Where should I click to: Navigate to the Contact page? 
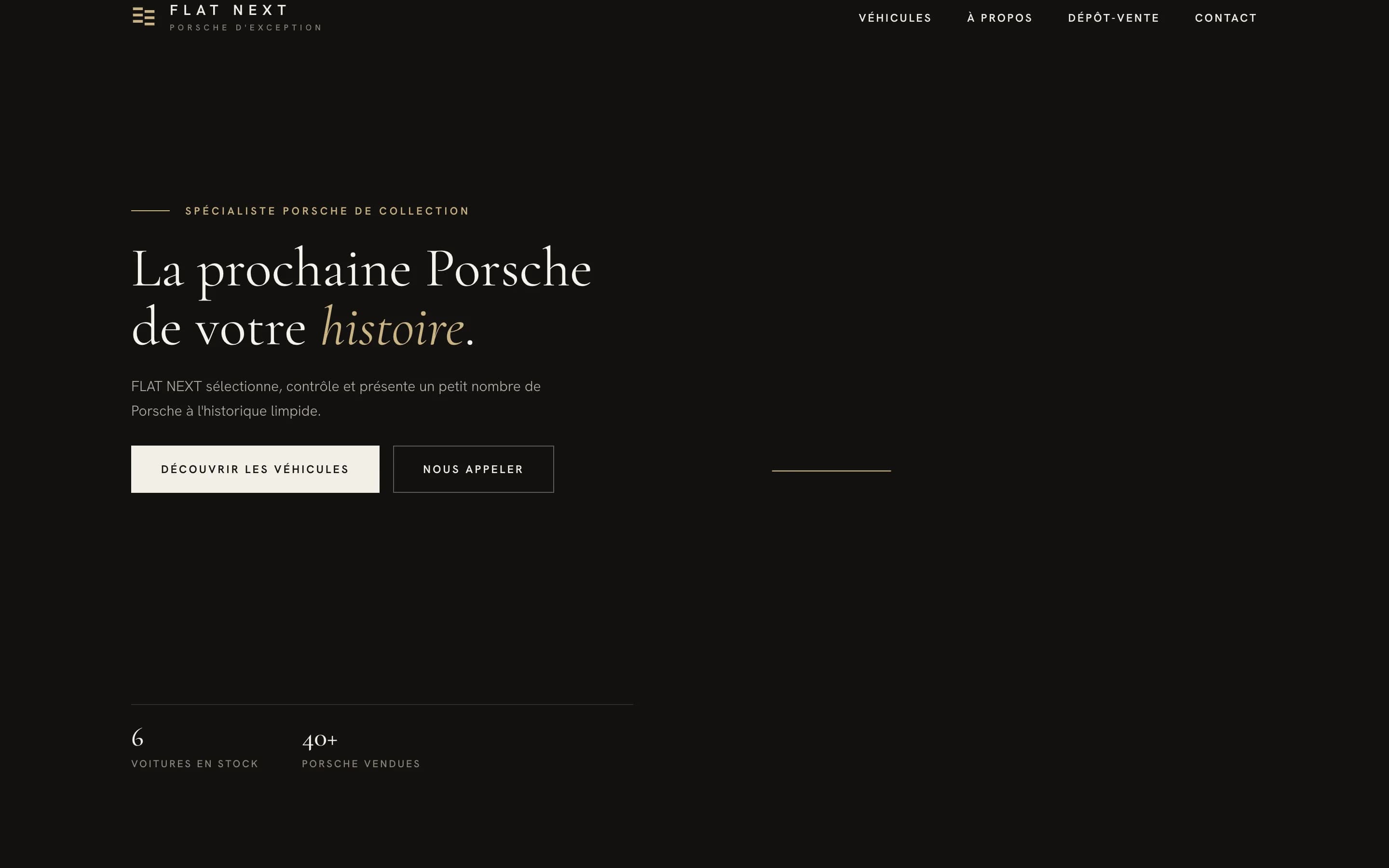1226,18
